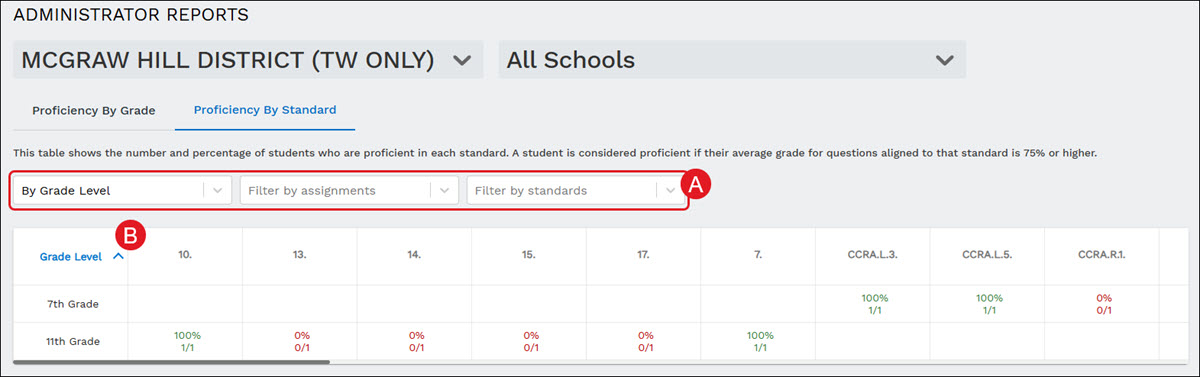
Task: Click 7th Grade CCRA.L.5. 100% cell
Action: pyautogui.click(x=987, y=304)
